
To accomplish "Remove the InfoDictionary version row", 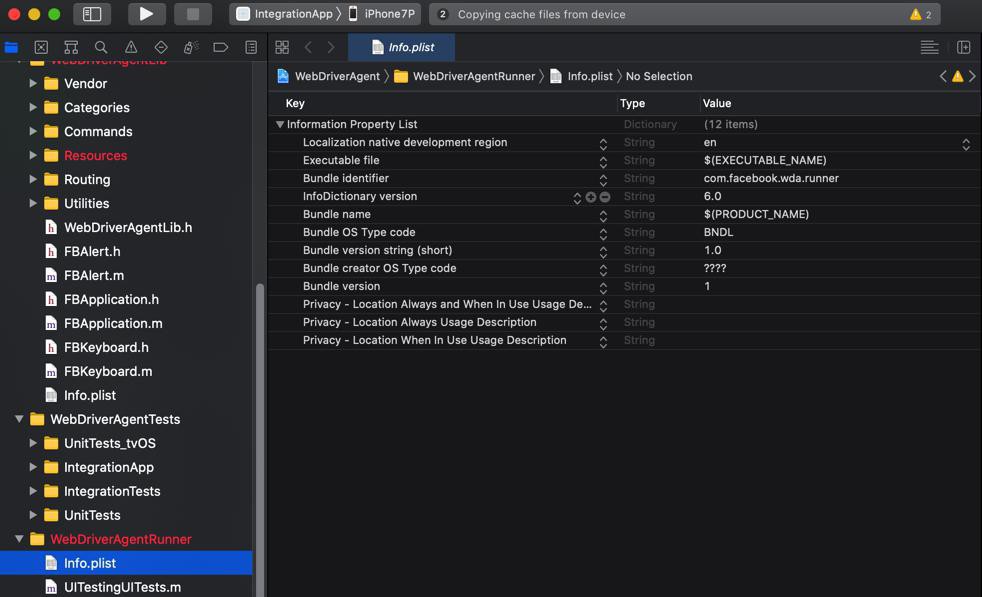I will point(605,197).
